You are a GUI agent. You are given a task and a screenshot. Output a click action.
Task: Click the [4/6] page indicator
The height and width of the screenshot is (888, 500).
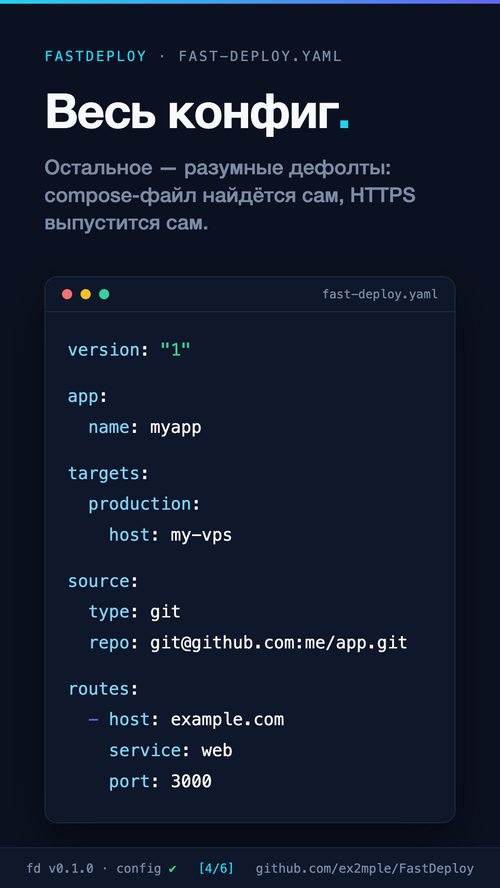[216, 868]
